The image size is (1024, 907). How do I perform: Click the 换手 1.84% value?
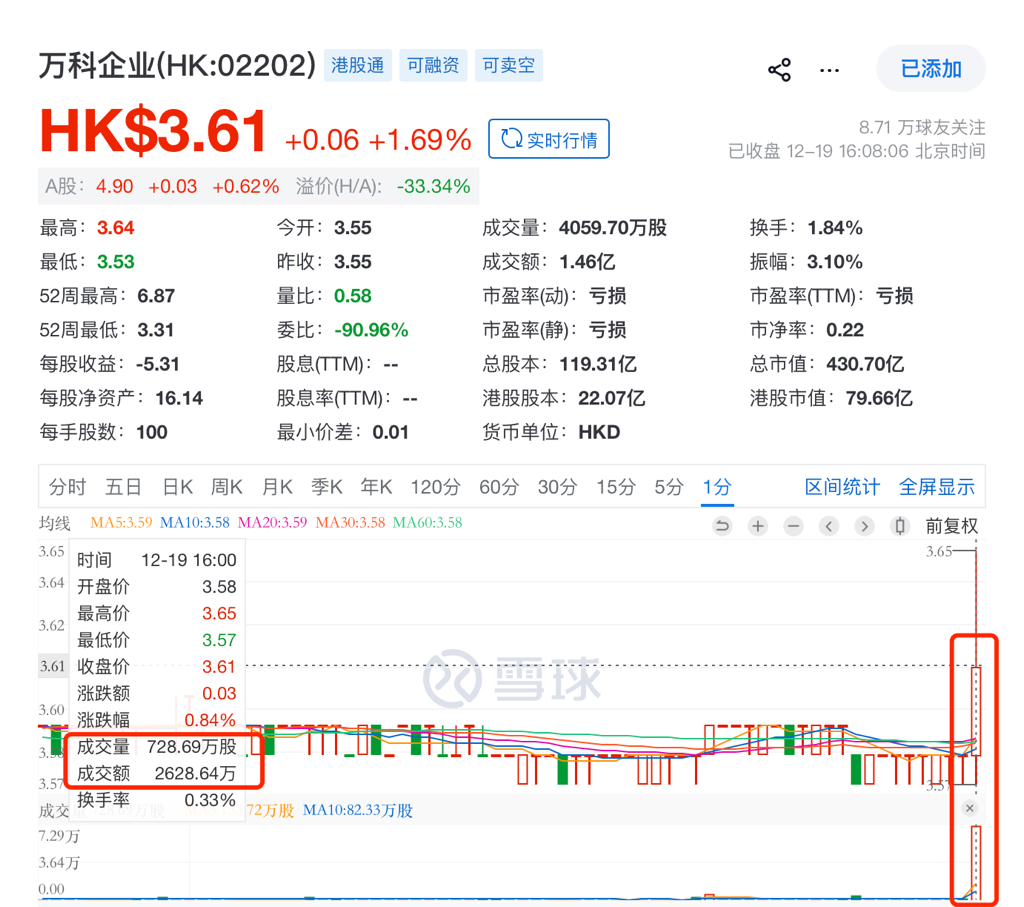(x=835, y=228)
